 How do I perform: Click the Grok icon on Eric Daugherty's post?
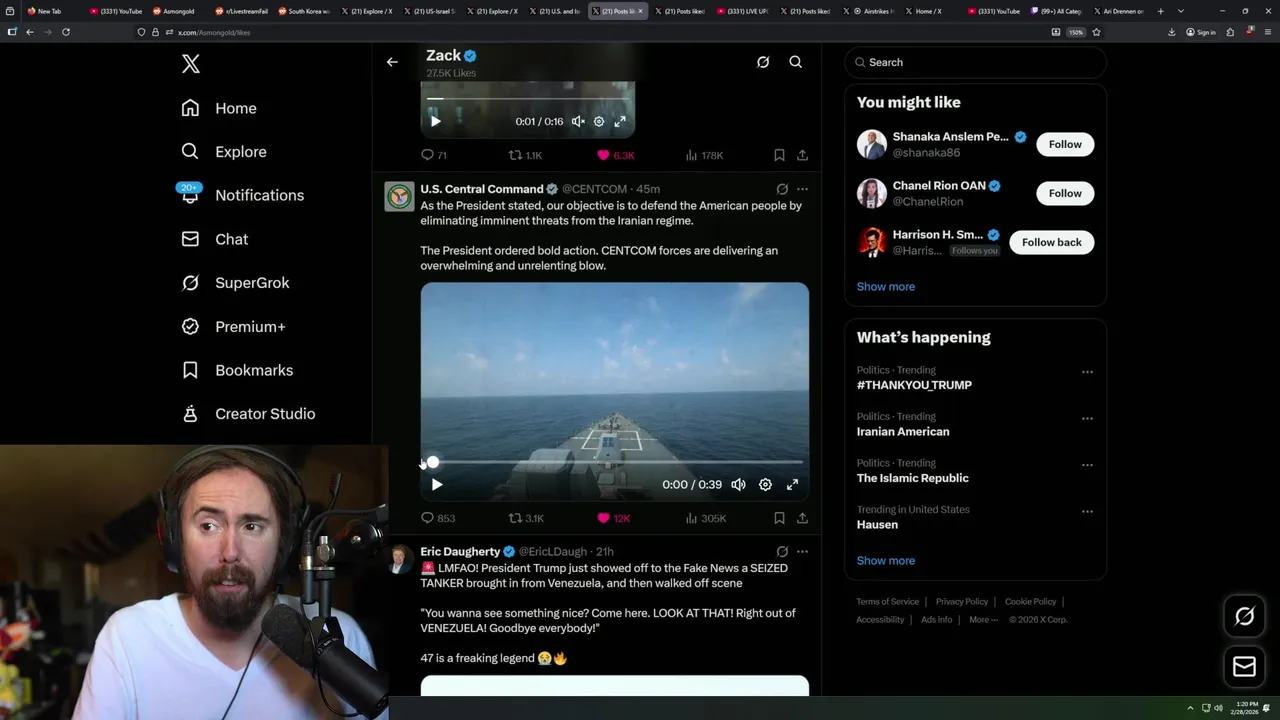[x=782, y=552]
